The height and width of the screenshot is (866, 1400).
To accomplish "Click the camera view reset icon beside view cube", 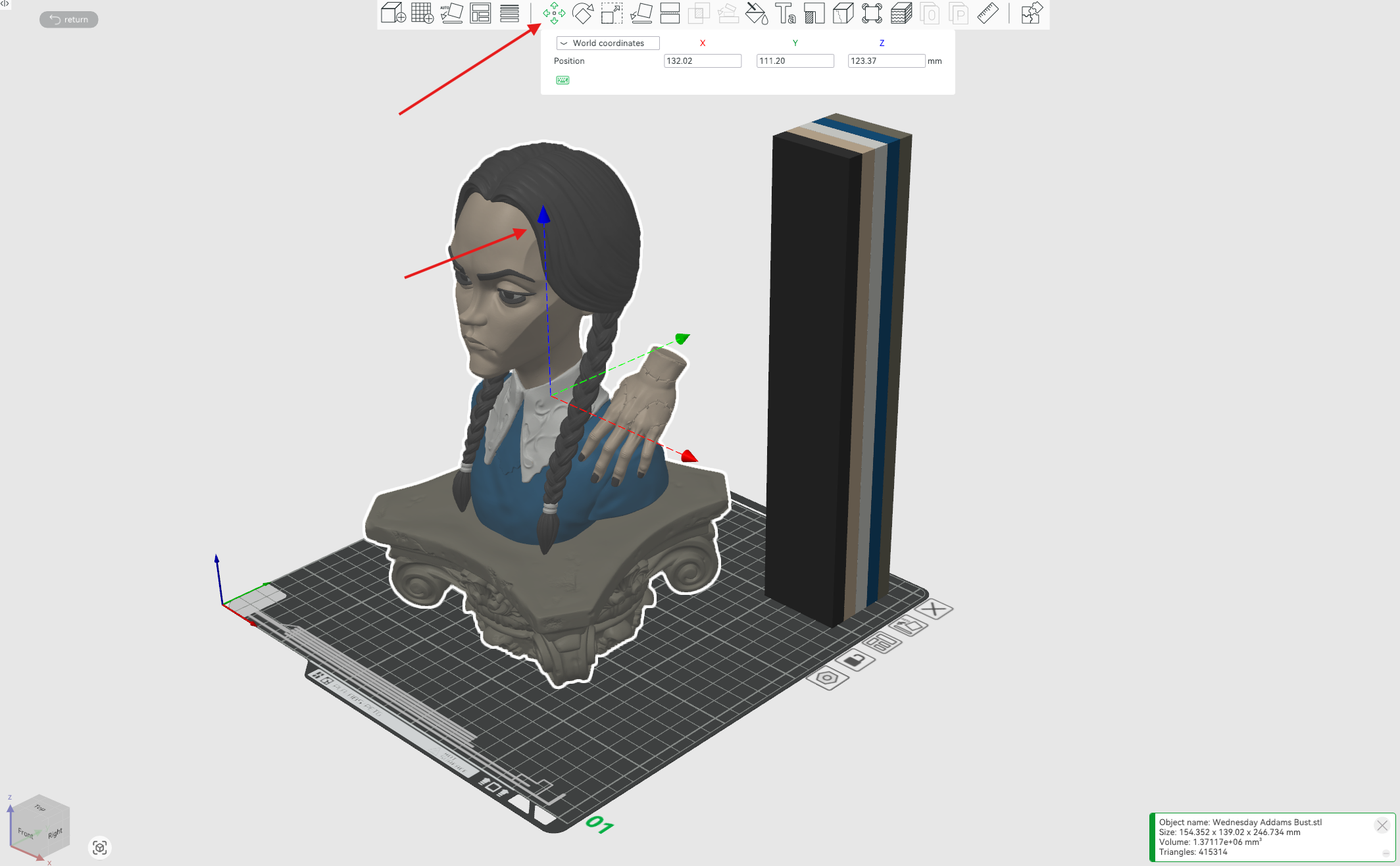I will [x=100, y=848].
